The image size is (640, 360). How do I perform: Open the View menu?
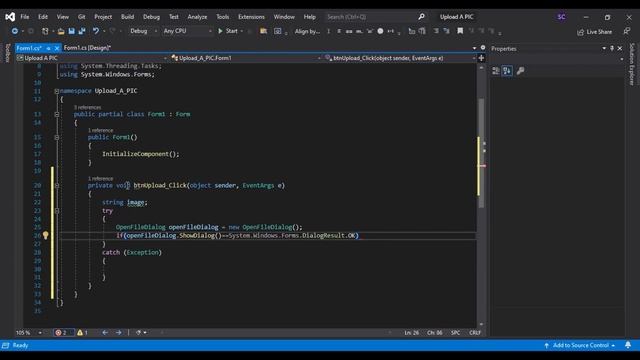[62, 17]
